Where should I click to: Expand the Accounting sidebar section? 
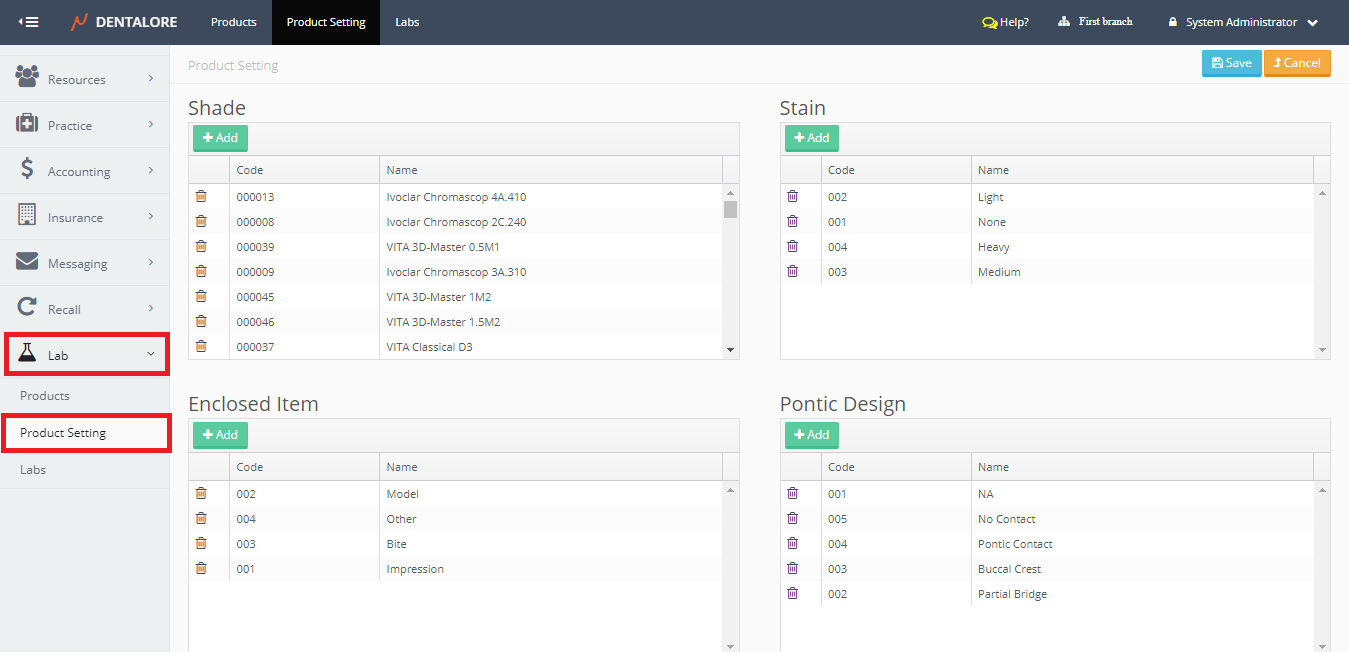tap(85, 171)
